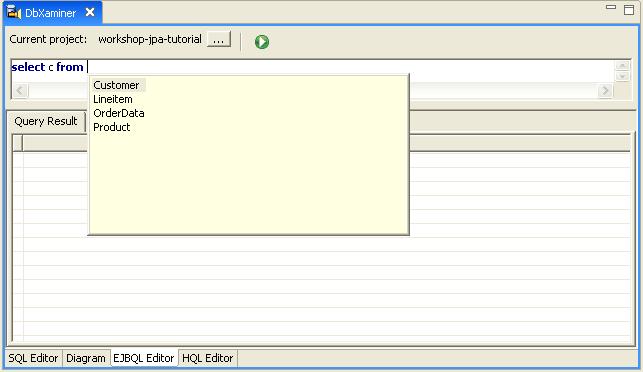Click the result table corner header cell

click(x=18, y=143)
